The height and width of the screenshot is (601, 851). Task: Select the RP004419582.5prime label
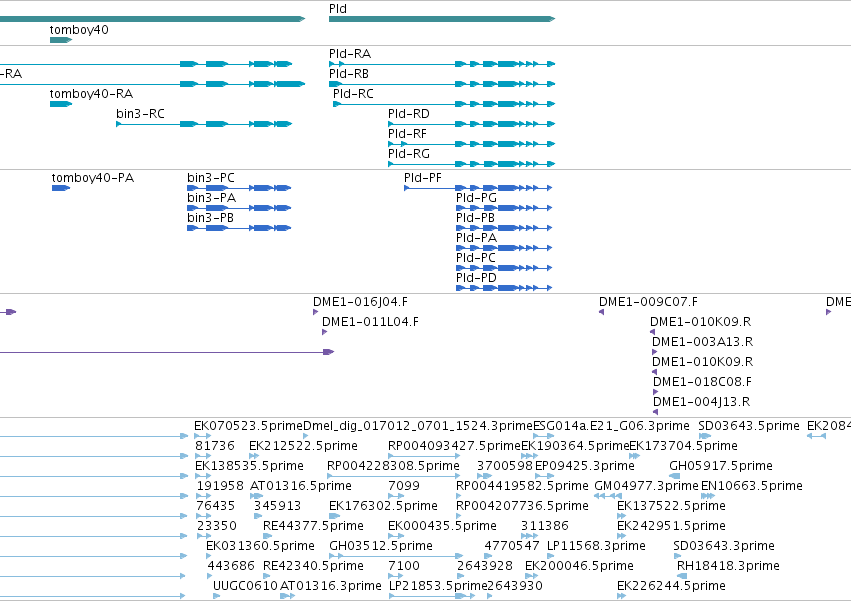(522, 486)
